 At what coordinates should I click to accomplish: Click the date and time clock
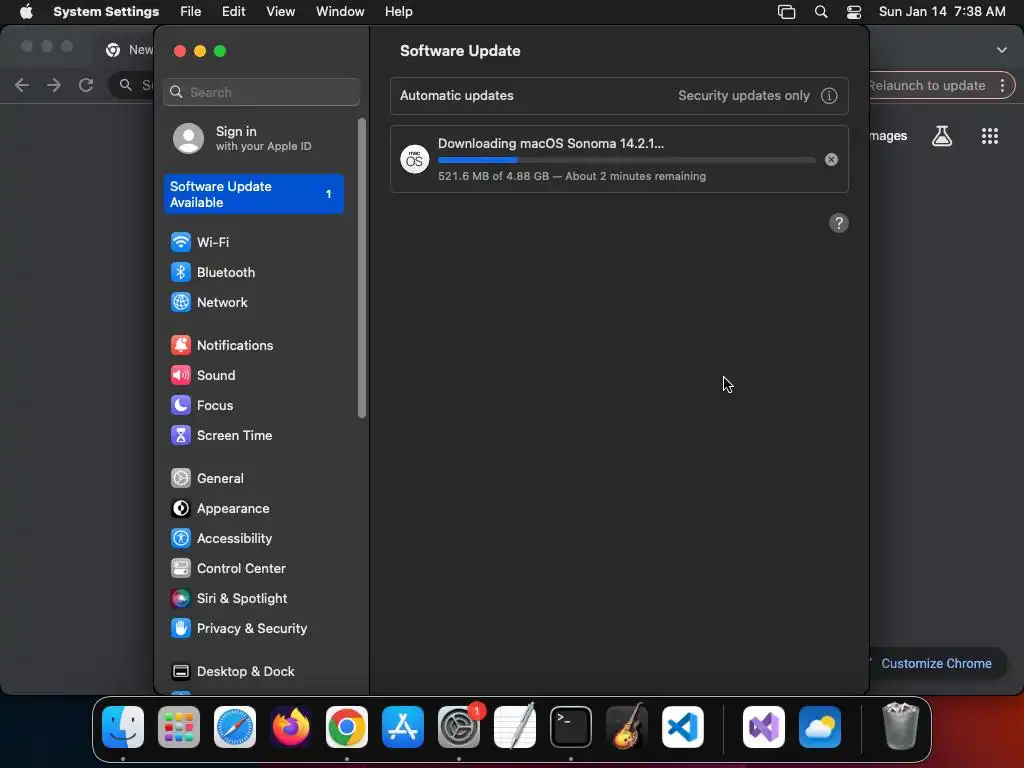pyautogui.click(x=942, y=12)
